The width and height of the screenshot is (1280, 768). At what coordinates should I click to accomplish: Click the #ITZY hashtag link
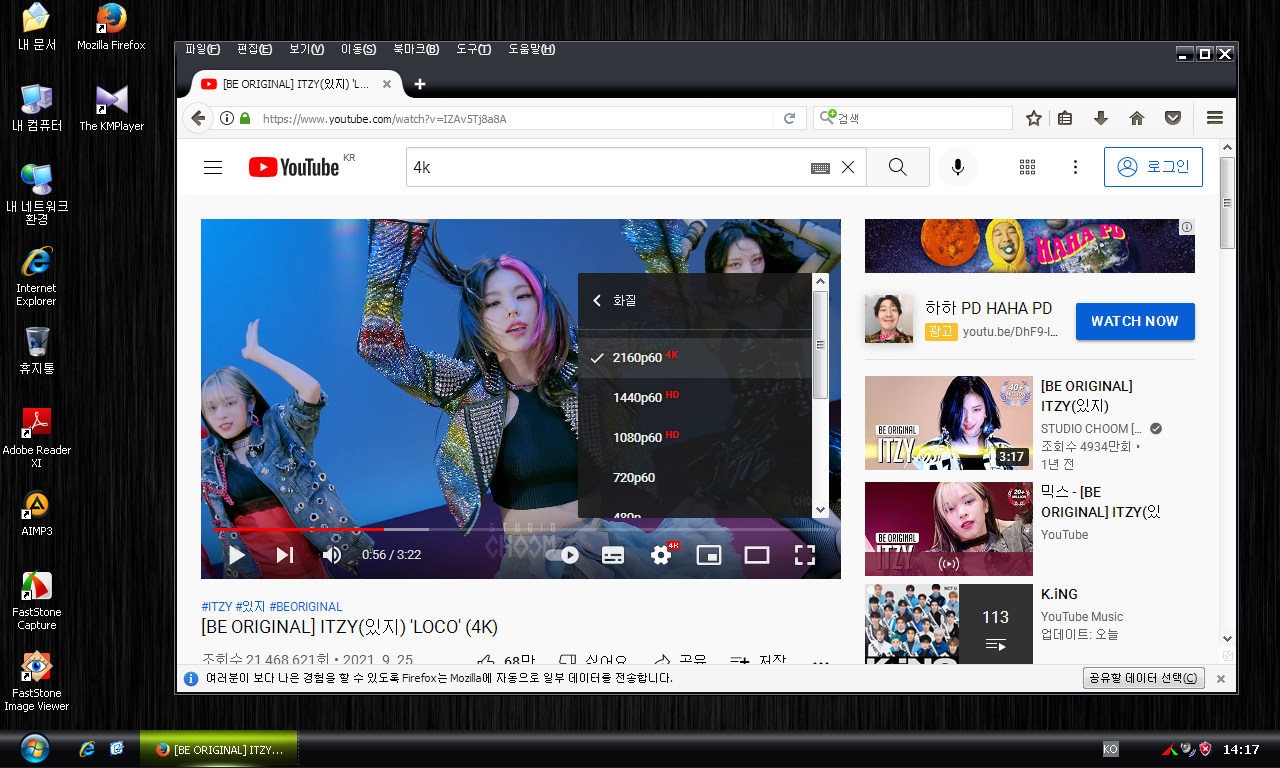[216, 607]
